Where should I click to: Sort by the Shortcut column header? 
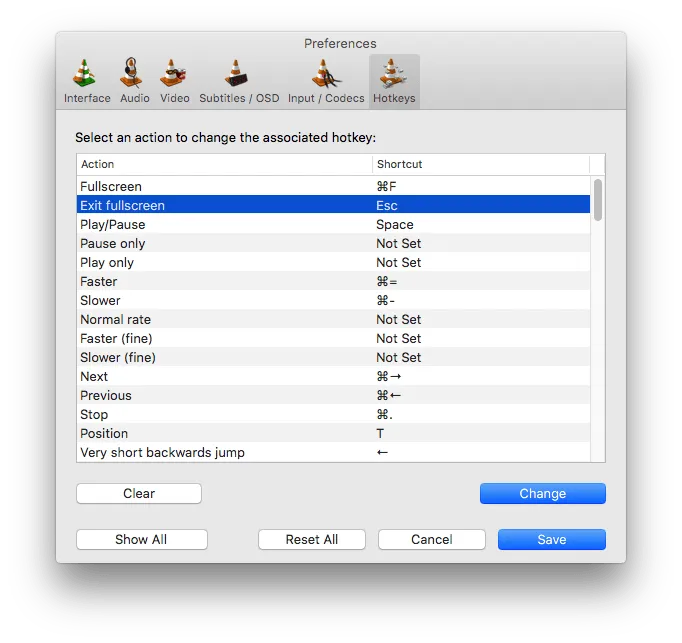coord(481,164)
